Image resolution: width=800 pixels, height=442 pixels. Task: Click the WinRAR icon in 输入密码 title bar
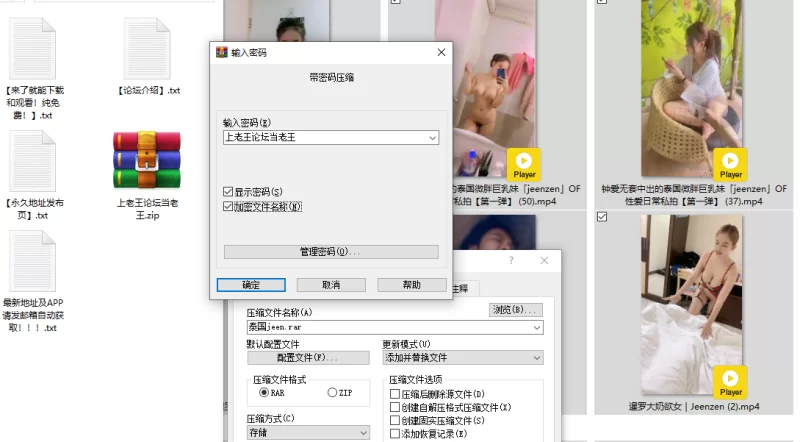(x=221, y=52)
